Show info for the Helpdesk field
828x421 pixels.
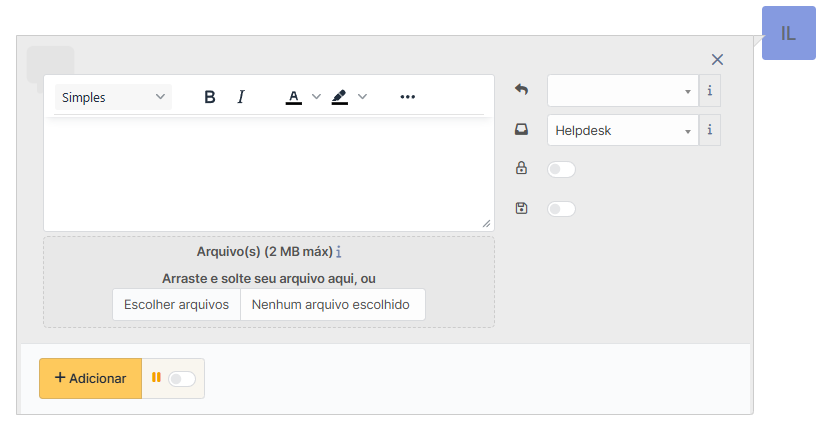click(710, 130)
